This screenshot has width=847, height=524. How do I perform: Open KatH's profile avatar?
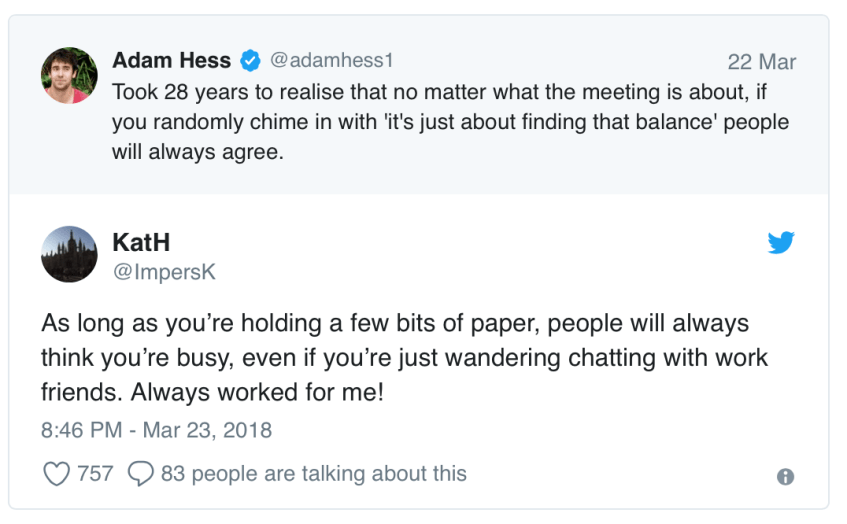[x=69, y=254]
